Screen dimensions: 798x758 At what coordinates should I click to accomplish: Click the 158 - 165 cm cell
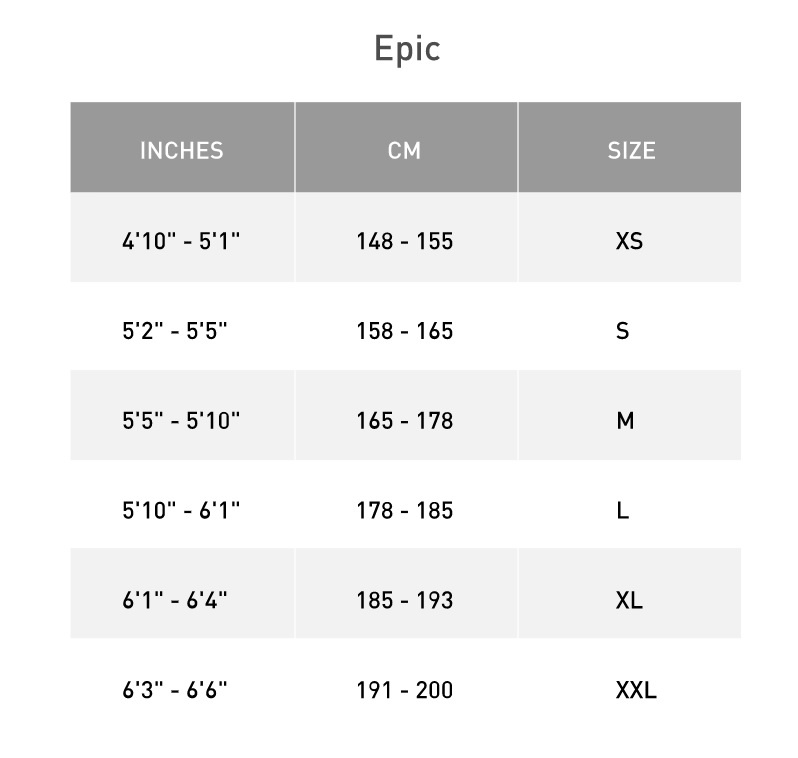coord(404,331)
